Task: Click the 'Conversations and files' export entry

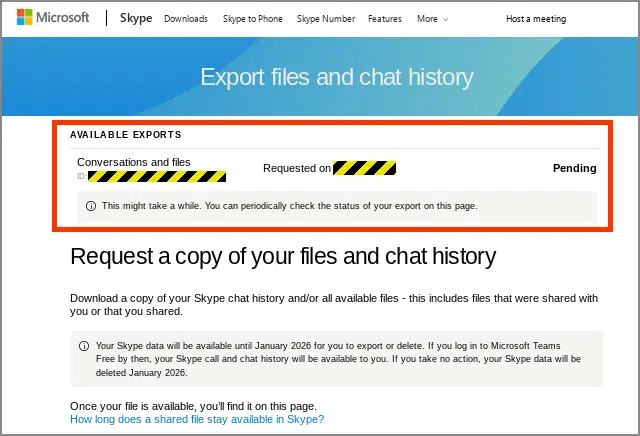Action: tap(133, 162)
